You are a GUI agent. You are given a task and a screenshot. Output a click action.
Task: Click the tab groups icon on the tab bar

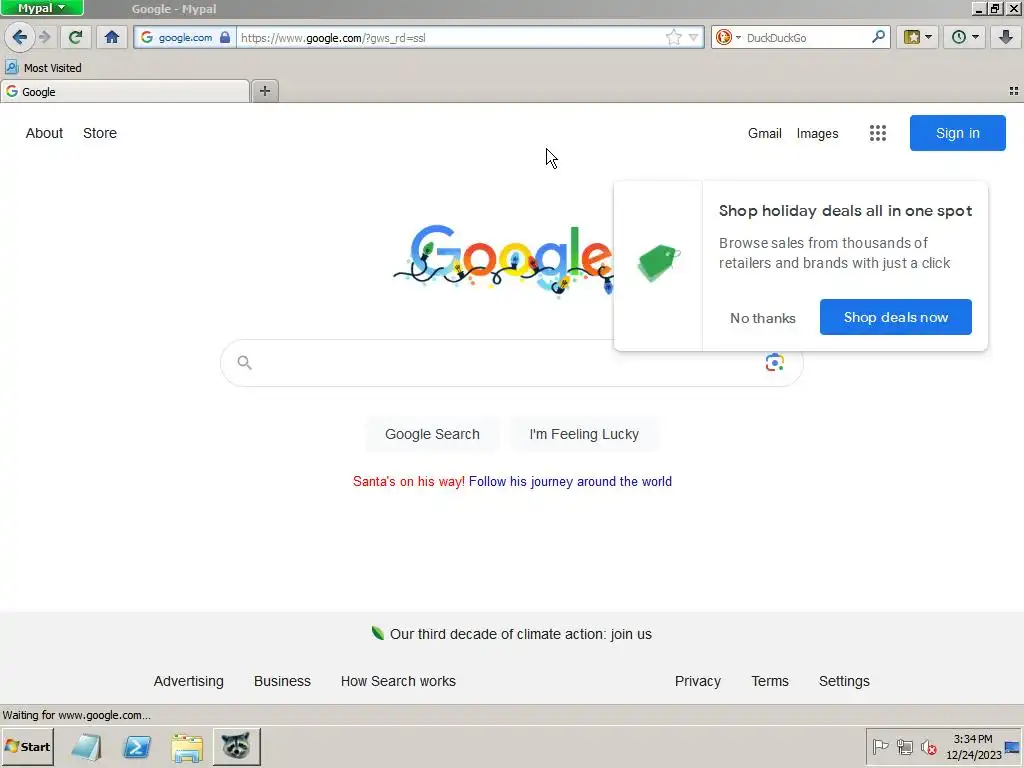click(1014, 91)
